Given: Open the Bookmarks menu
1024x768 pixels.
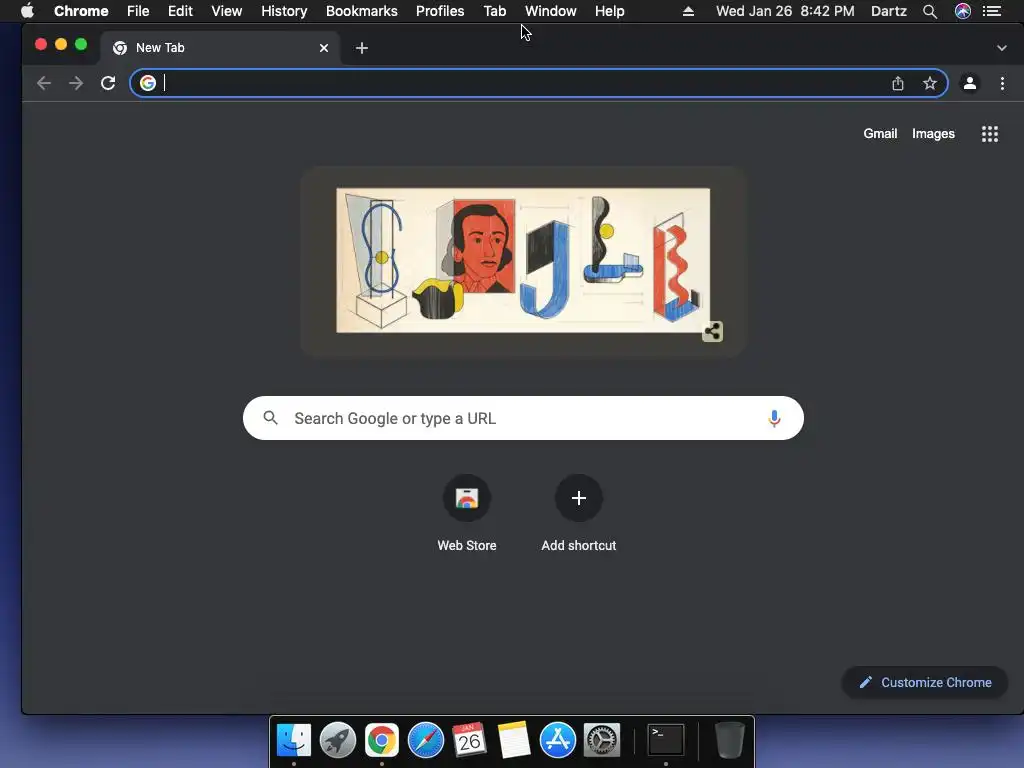Looking at the screenshot, I should (x=362, y=11).
